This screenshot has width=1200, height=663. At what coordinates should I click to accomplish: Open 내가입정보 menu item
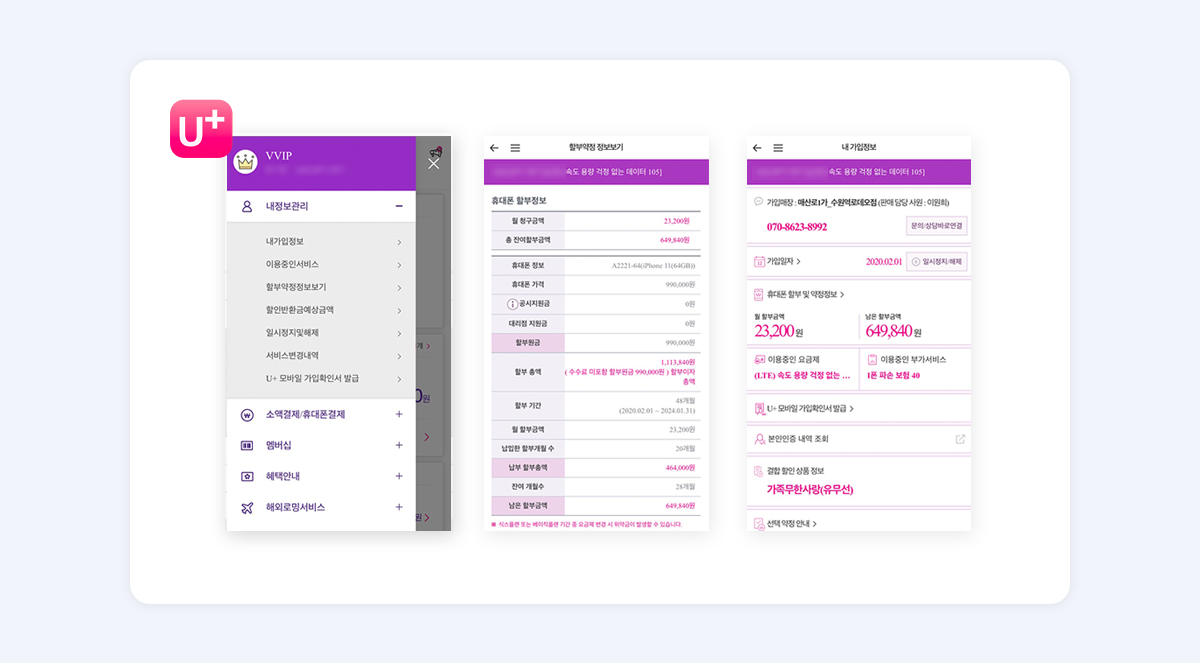pos(285,241)
